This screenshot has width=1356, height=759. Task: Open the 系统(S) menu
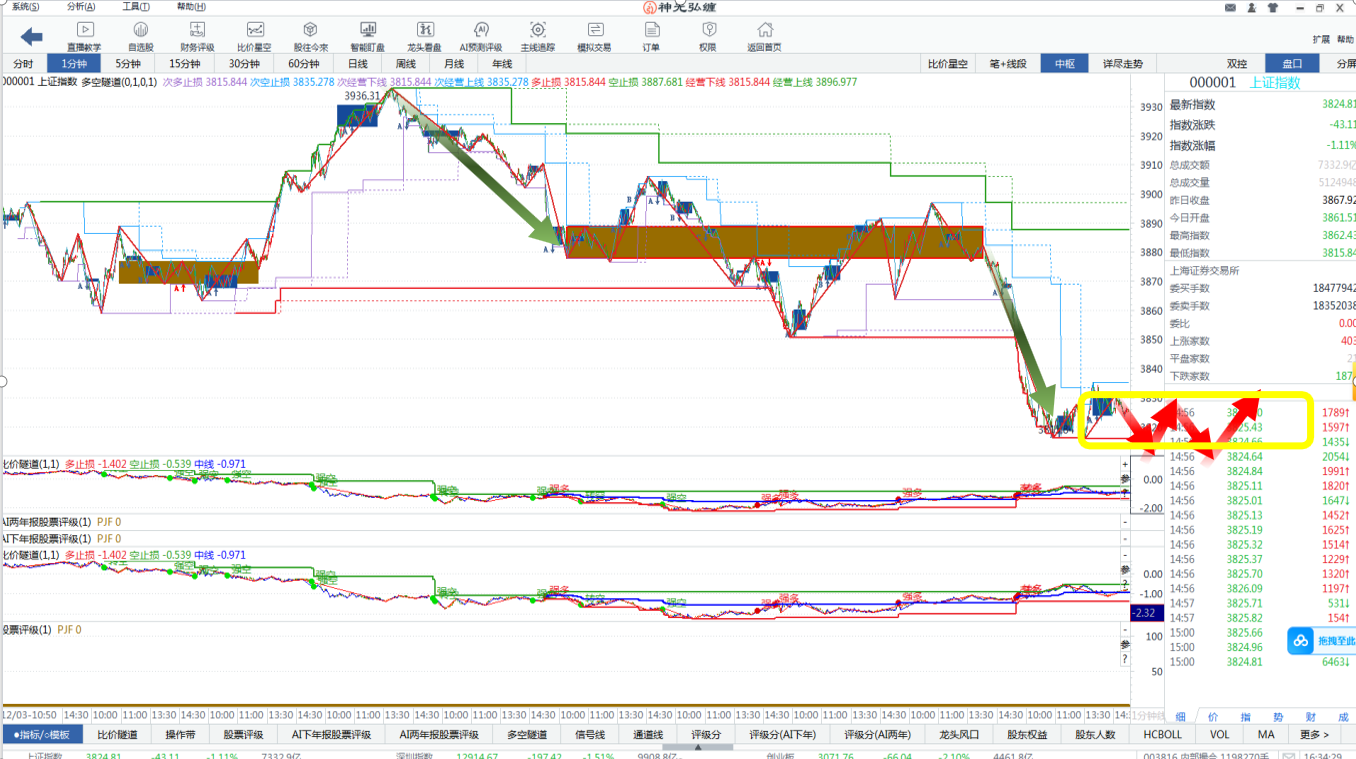(26, 7)
